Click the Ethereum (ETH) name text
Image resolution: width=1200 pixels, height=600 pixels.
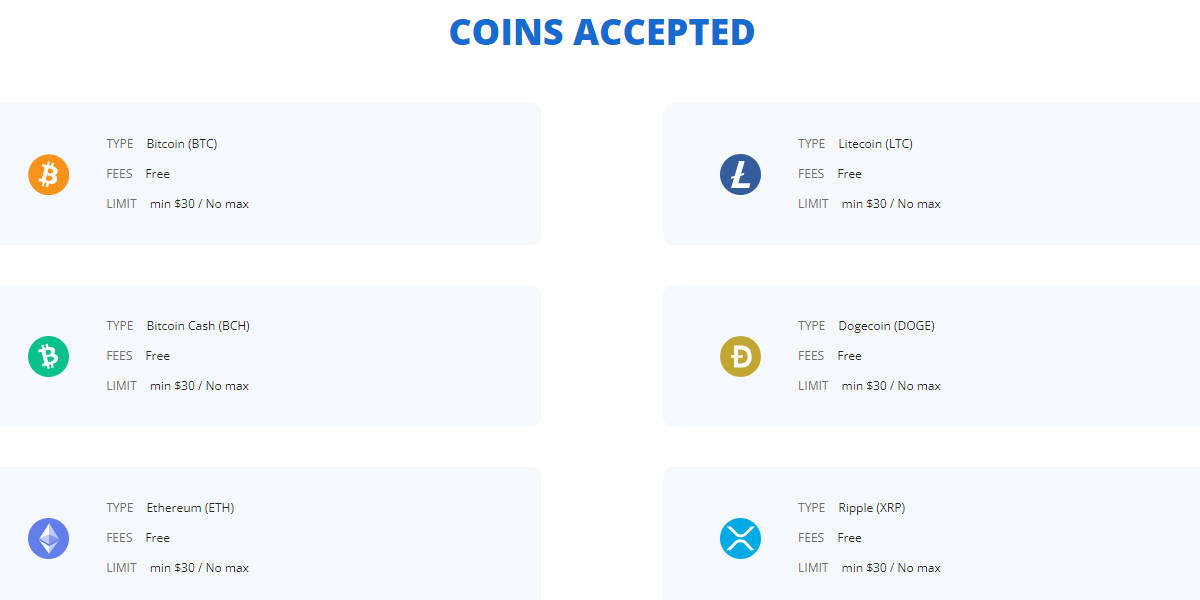click(190, 508)
